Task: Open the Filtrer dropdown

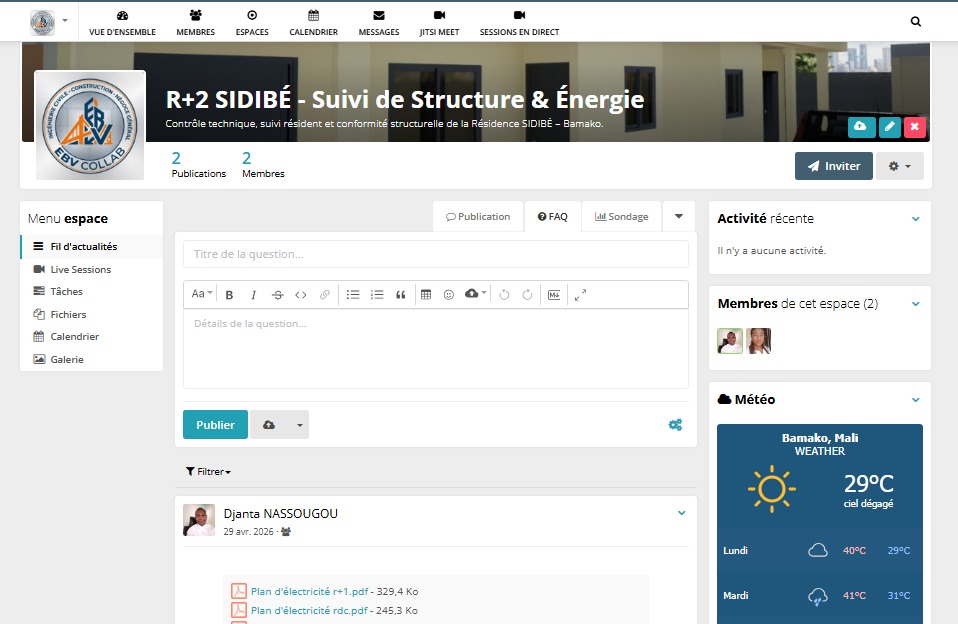Action: (208, 472)
